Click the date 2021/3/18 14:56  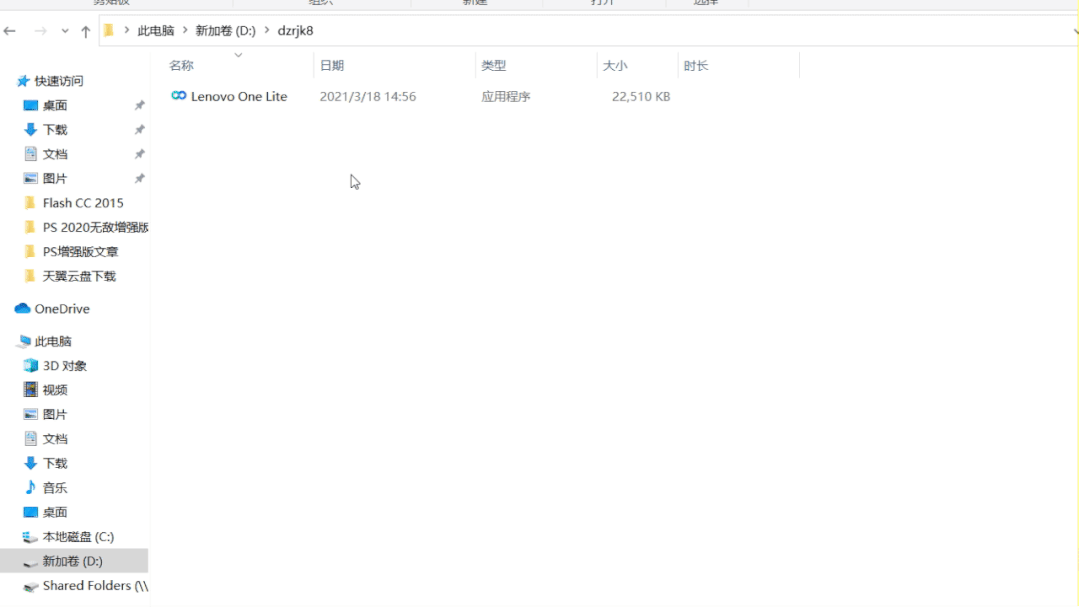[x=367, y=96]
